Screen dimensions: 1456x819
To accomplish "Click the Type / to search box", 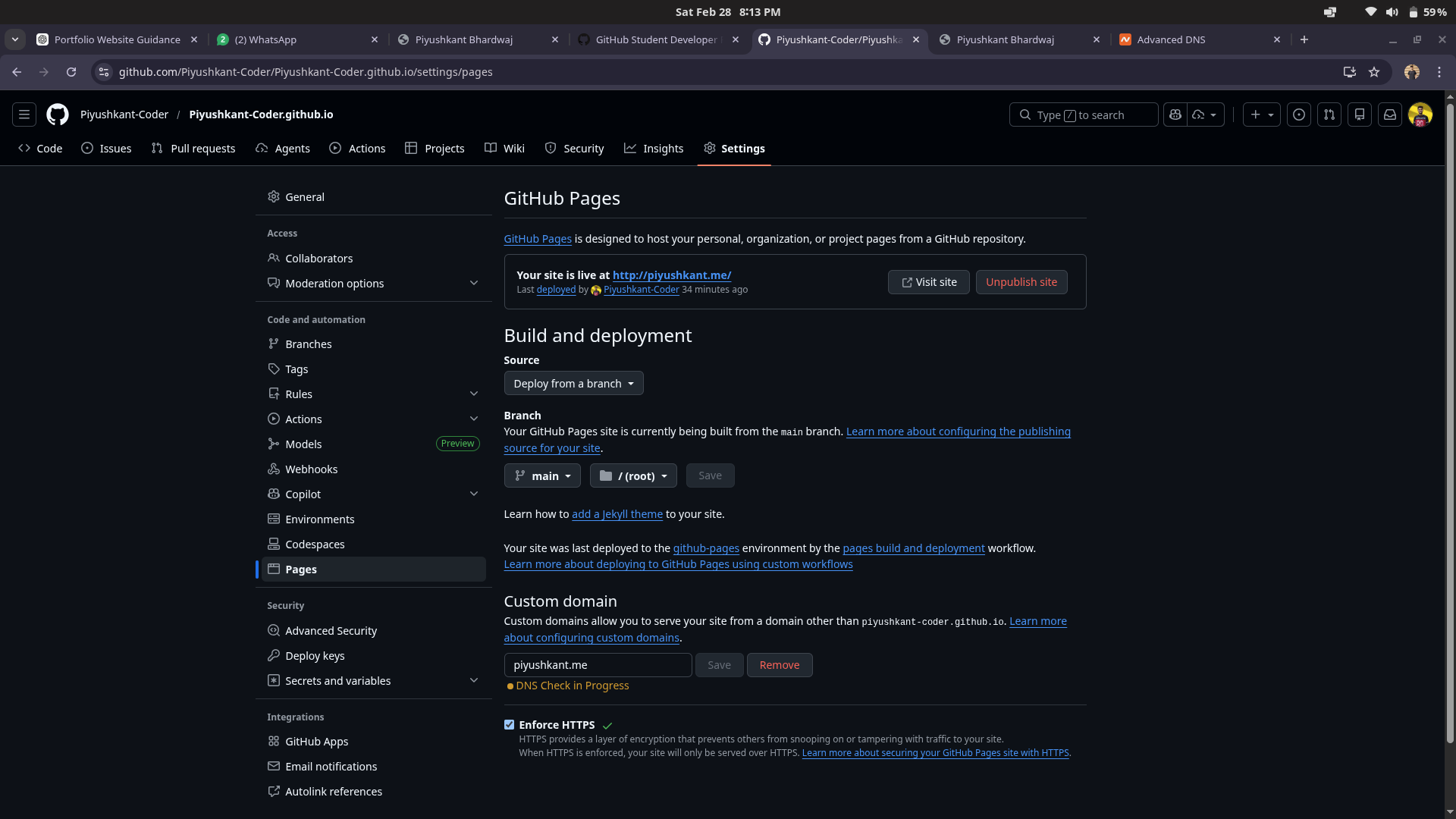I will click(x=1084, y=115).
